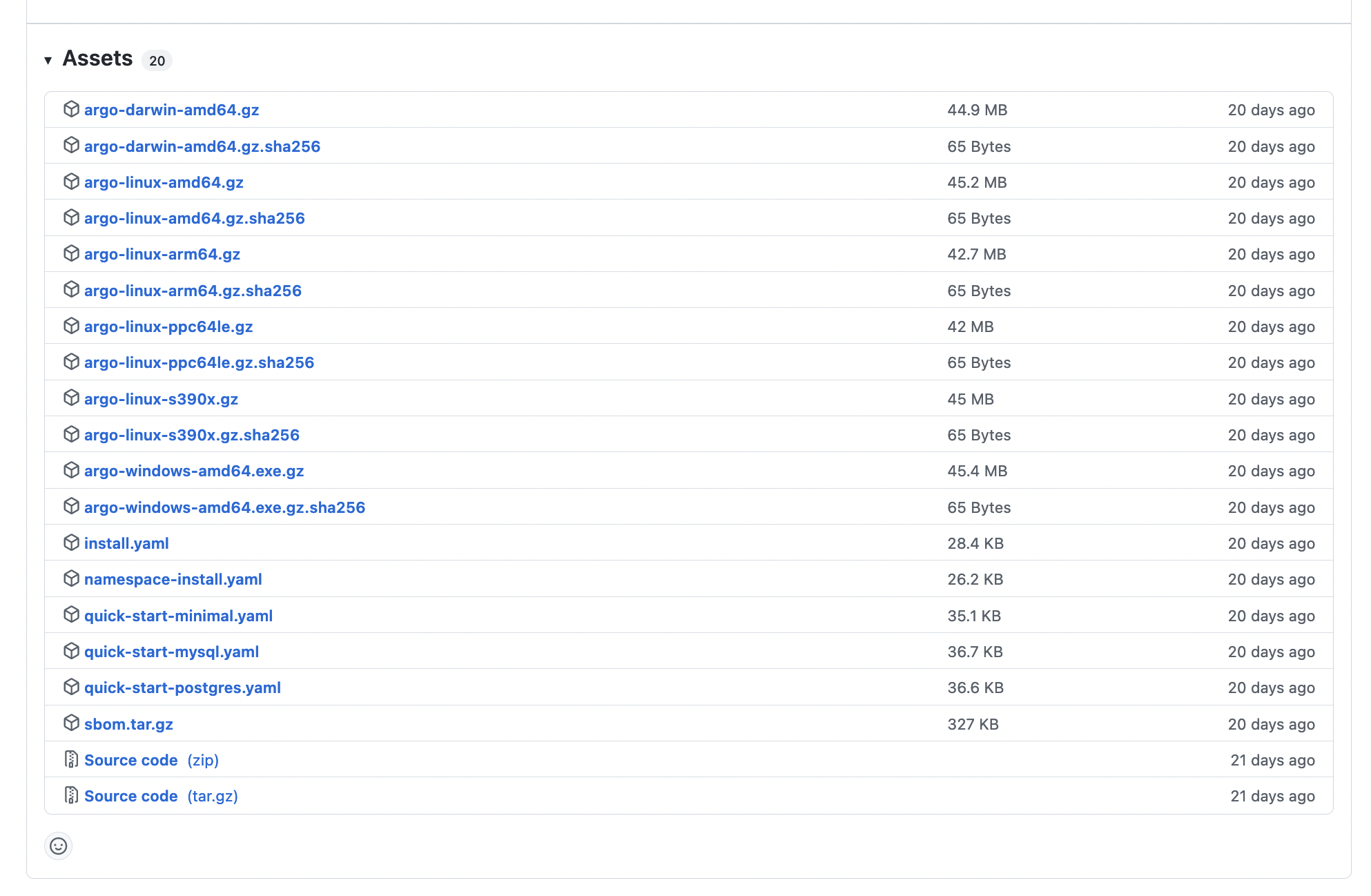
Task: Open the namespace-install.yaml download link
Action: pyautogui.click(x=173, y=579)
